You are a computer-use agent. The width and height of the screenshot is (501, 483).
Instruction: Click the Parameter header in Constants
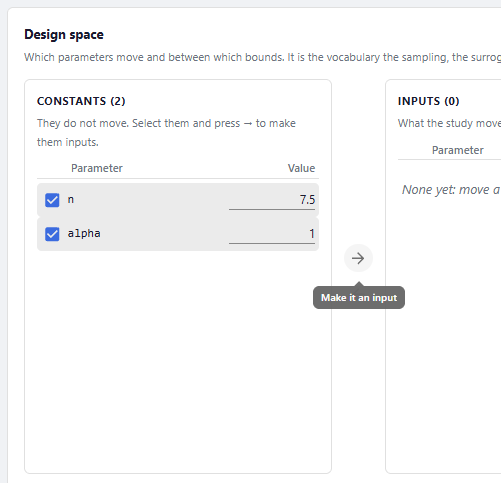point(97,168)
